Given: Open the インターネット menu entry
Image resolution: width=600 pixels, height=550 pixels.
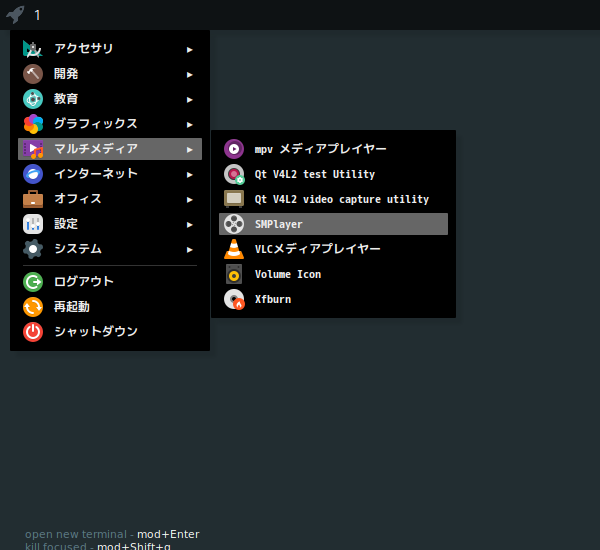Looking at the screenshot, I should tap(110, 174).
